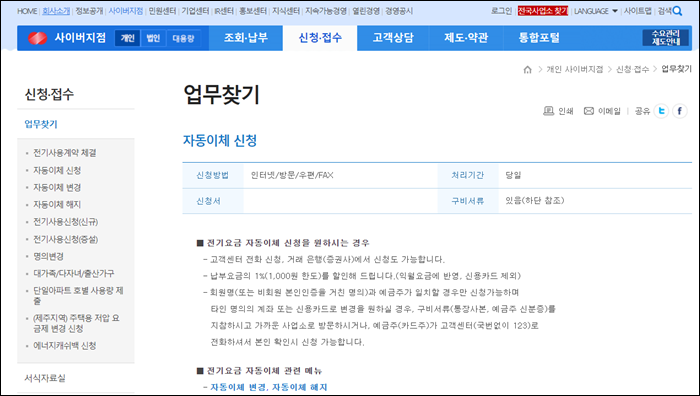
Task: Click the 이메일 text label
Action: pyautogui.click(x=609, y=111)
